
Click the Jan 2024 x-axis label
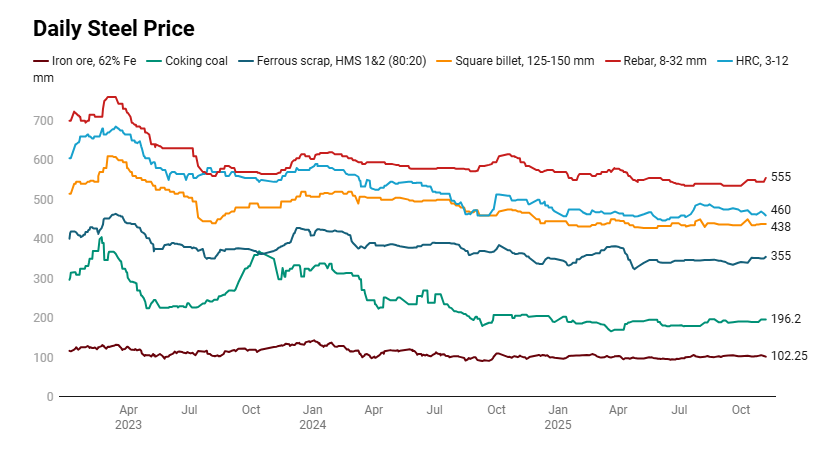tap(312, 417)
